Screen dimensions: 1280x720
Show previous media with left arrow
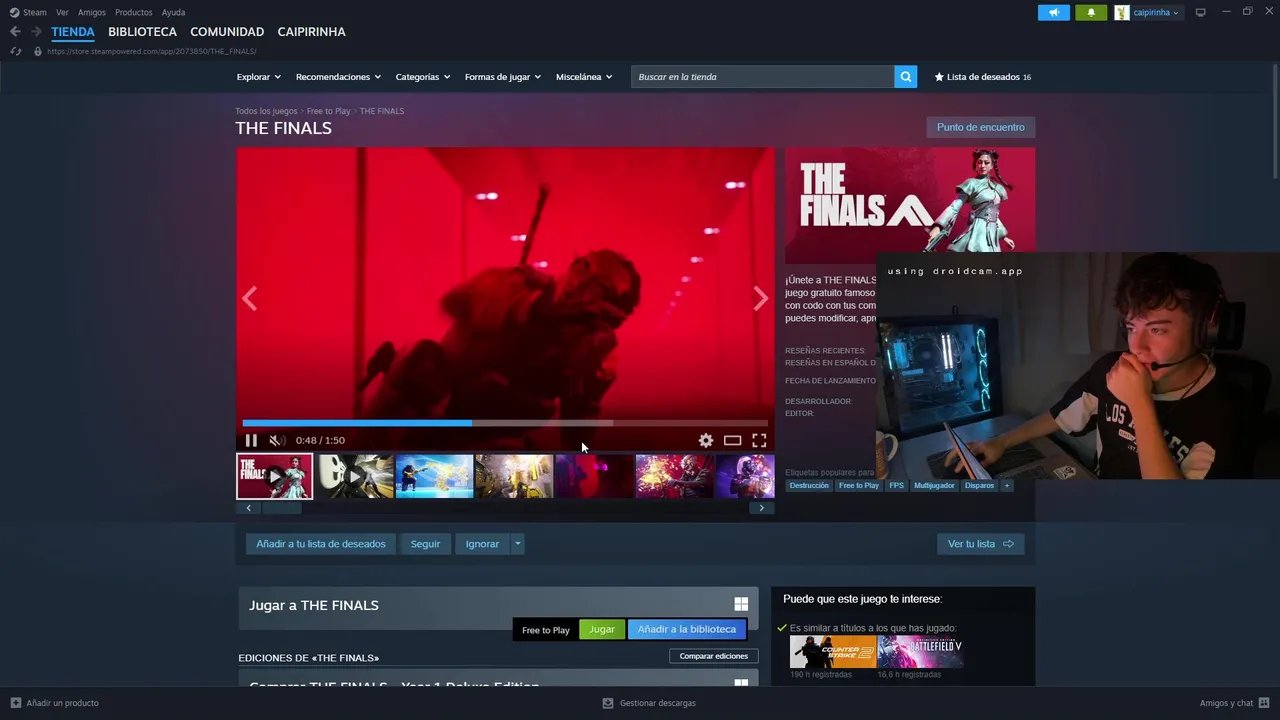pos(250,298)
